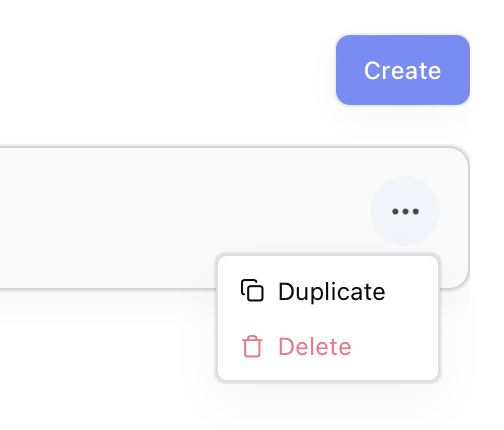This screenshot has width=504, height=430.
Task: Remove the item using the trash icon
Action: click(x=252, y=346)
